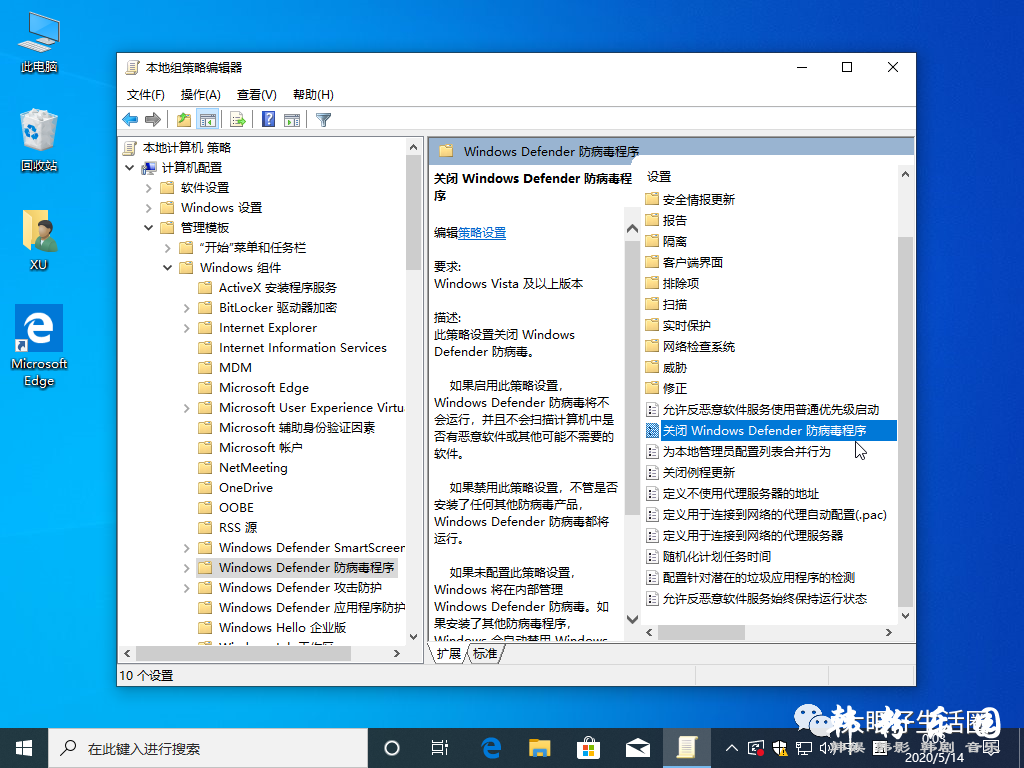Screen dimensions: 1024x768
Task: Open the 操作(A) menu
Action: pos(200,95)
